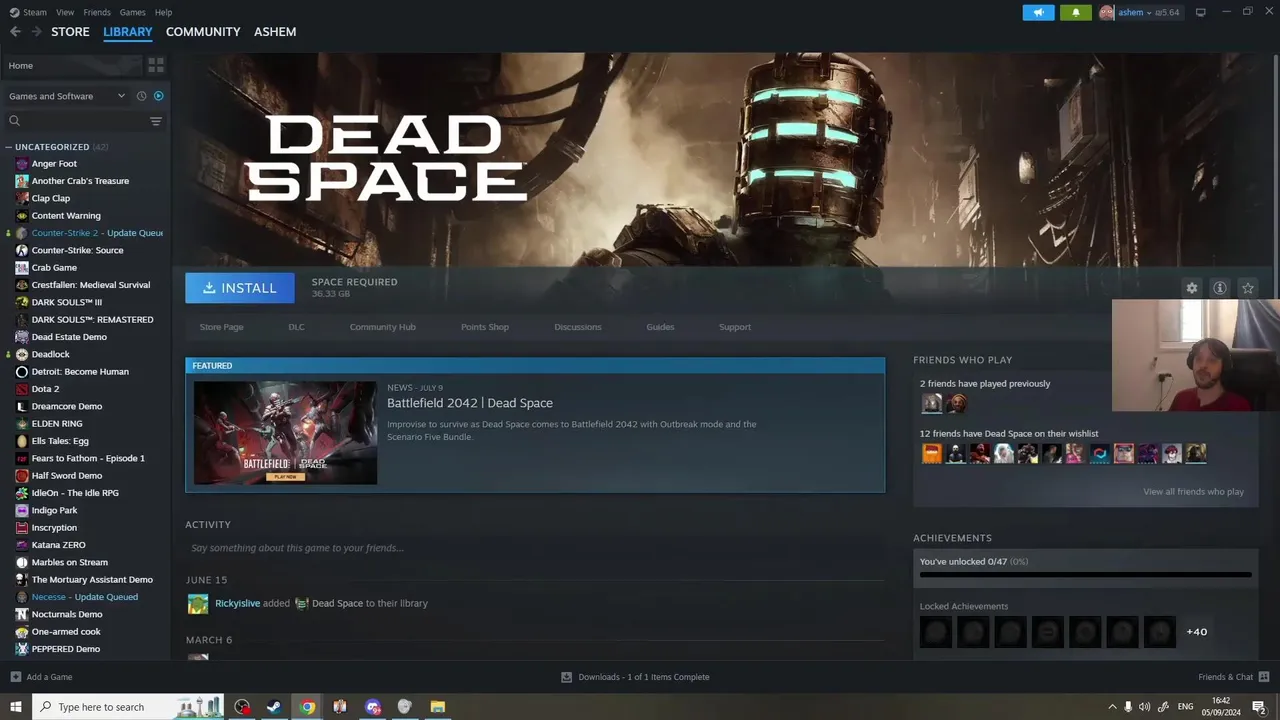Viewport: 1280px width, 720px height.
Task: Open the taskbar volume icon
Action: [1144, 707]
